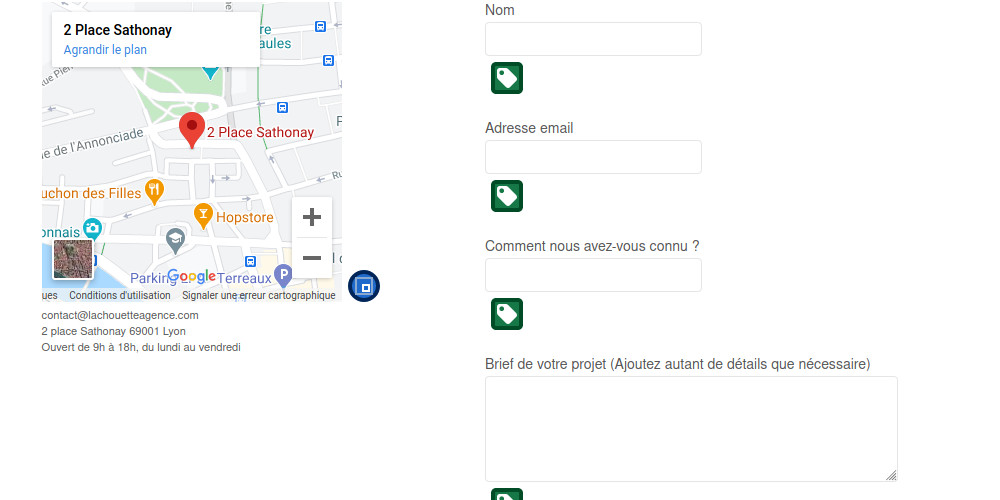Zoom out of the map with the minus button

pyautogui.click(x=312, y=258)
